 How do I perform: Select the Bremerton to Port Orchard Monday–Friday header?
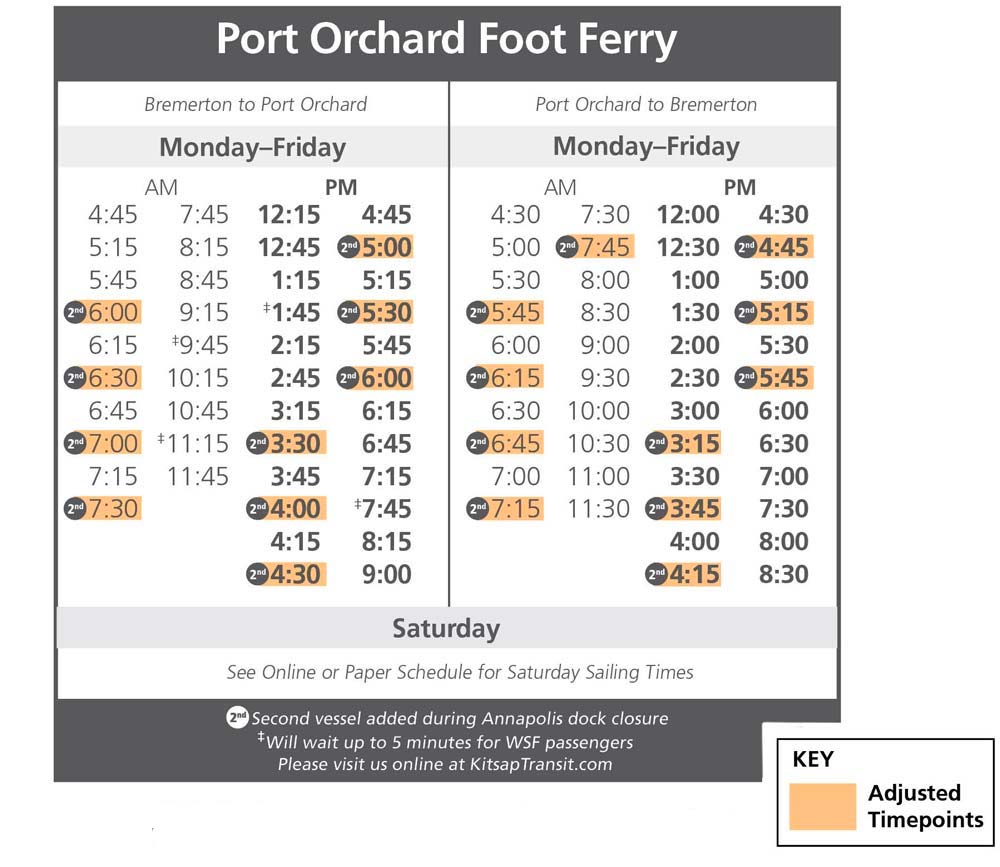tap(253, 147)
